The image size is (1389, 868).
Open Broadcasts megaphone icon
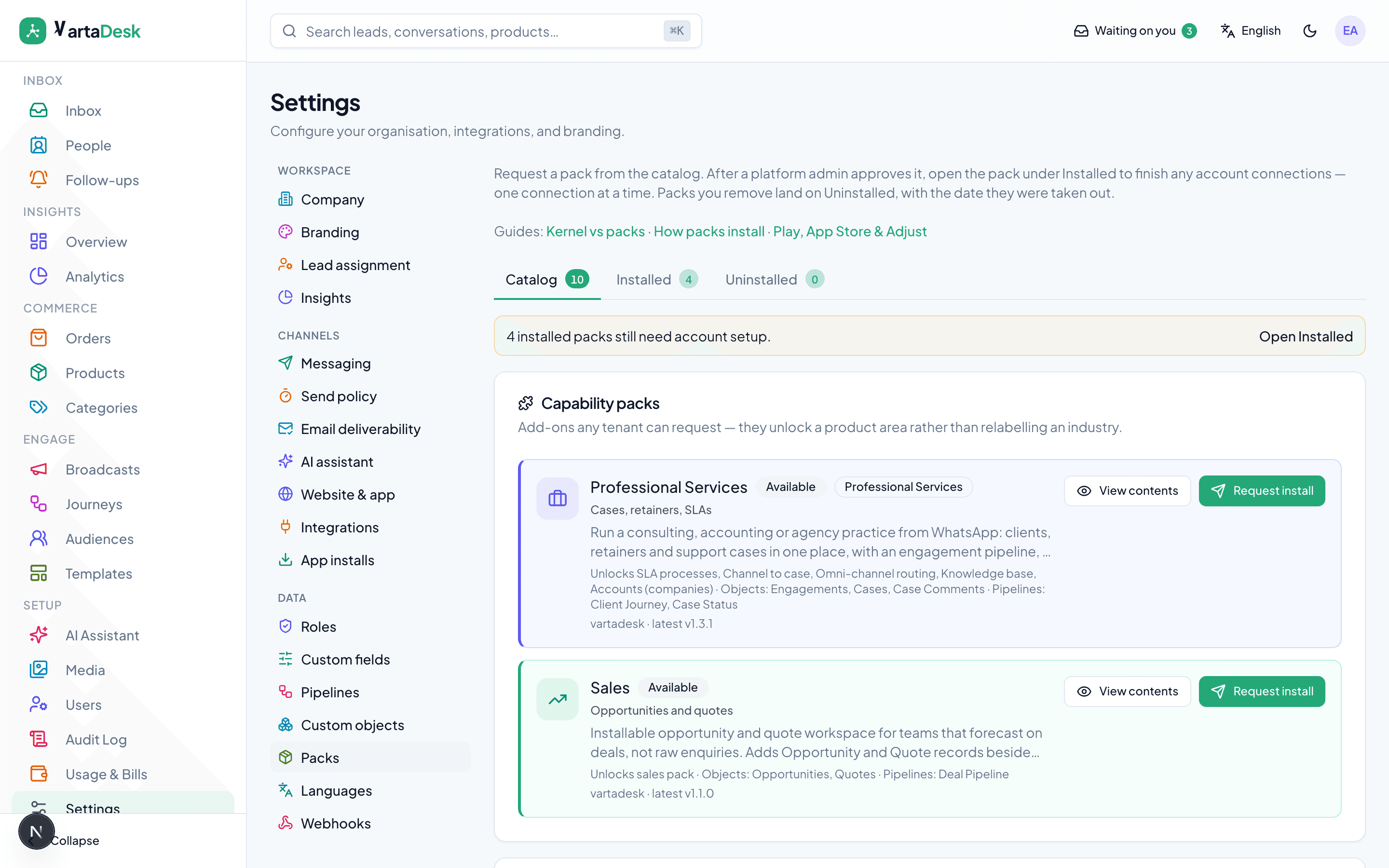coord(39,470)
